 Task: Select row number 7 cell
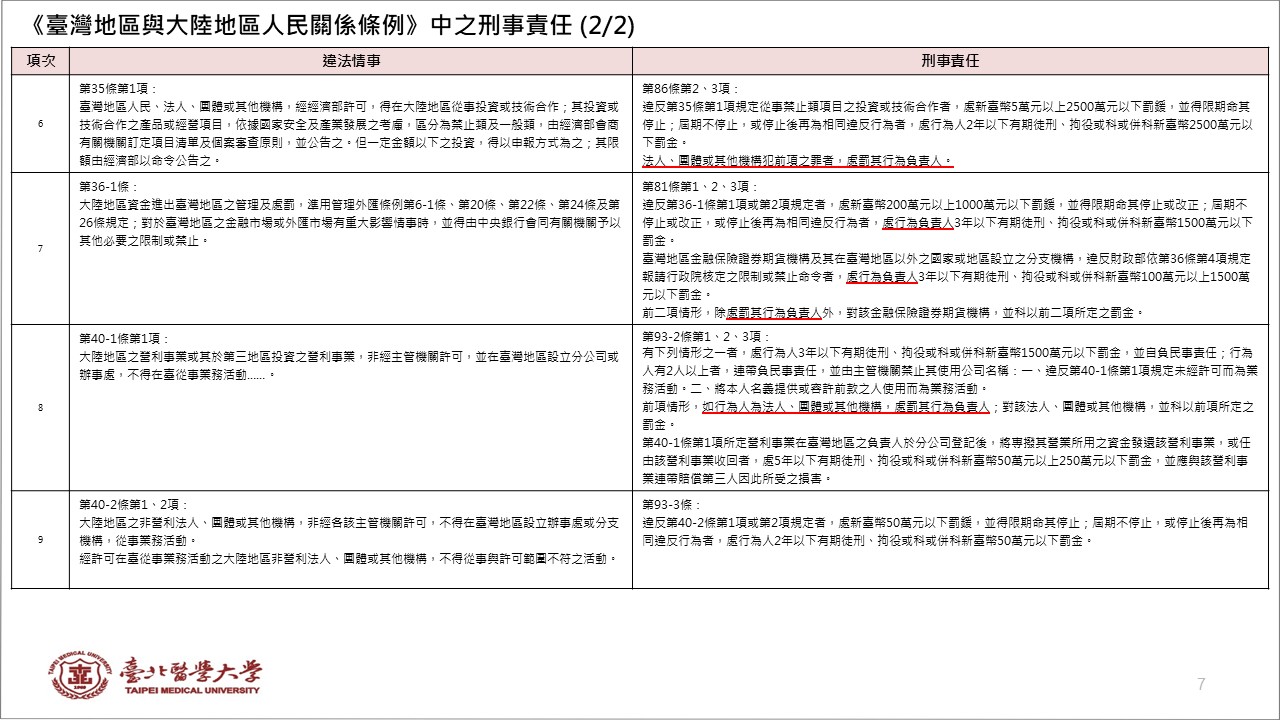pyautogui.click(x=40, y=248)
